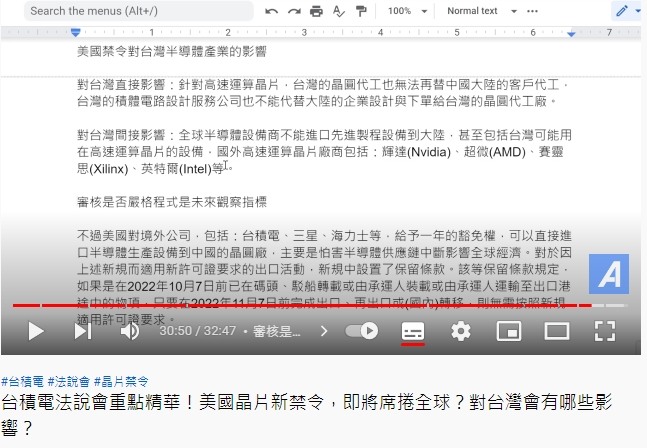The height and width of the screenshot is (448, 647).
Task: Click heading 美國禁令對台灣半導體產業的影響
Action: [x=172, y=52]
